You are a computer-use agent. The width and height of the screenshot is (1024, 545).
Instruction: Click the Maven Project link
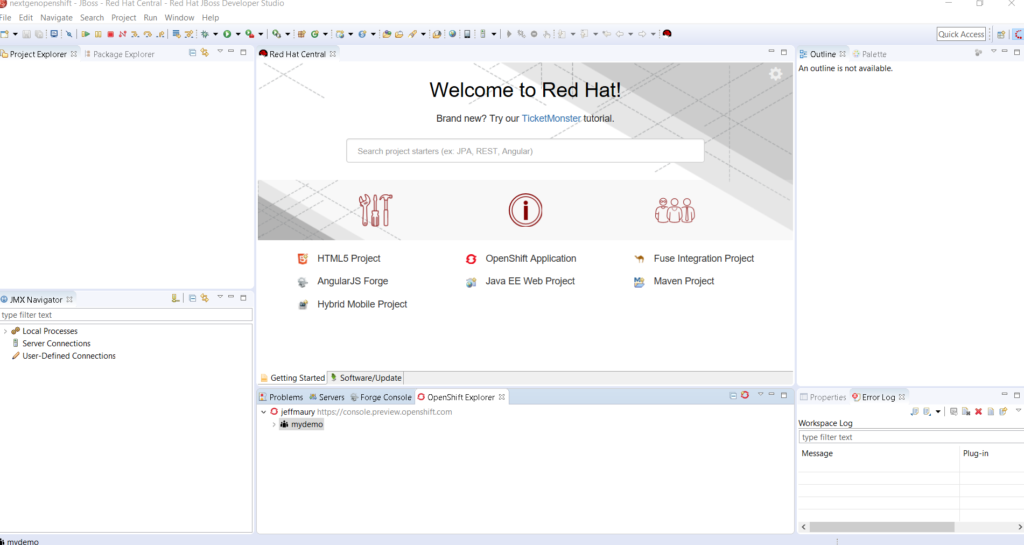684,282
